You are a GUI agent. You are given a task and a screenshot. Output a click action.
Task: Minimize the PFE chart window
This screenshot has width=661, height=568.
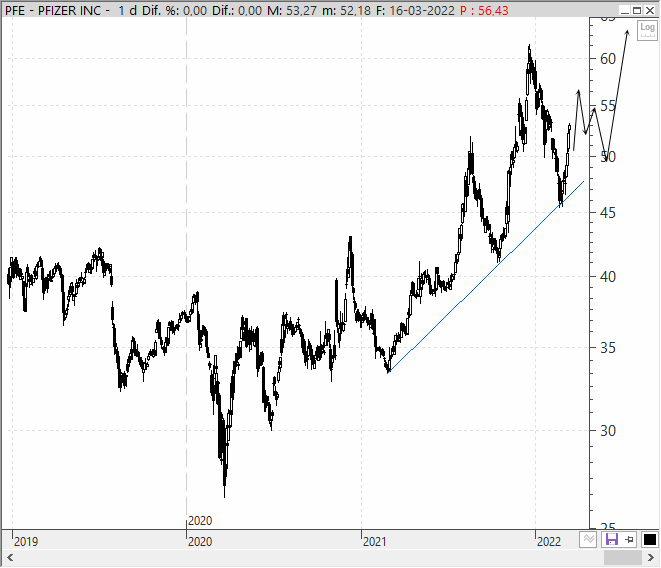tap(625, 11)
